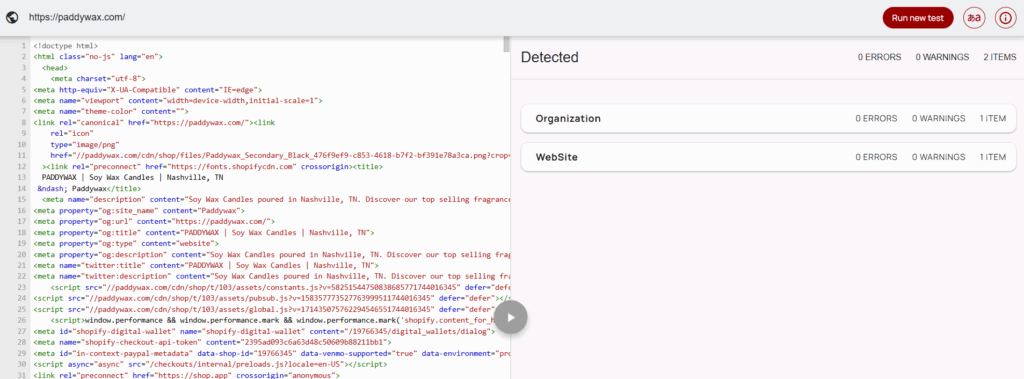The image size is (1024, 379).
Task: Click the viewport meta tag line
Action: 178,100
